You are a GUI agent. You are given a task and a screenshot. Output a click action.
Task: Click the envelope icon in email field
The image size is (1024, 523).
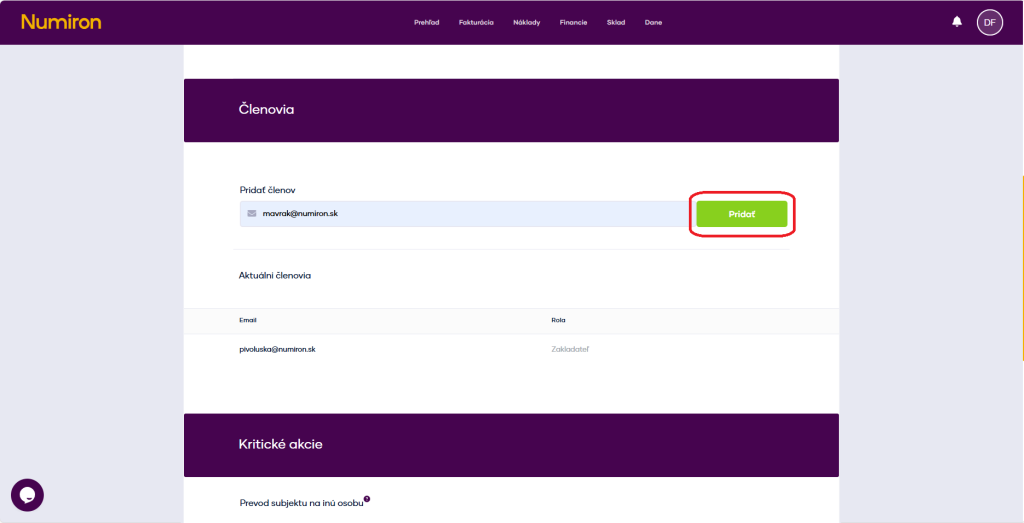pyautogui.click(x=252, y=214)
